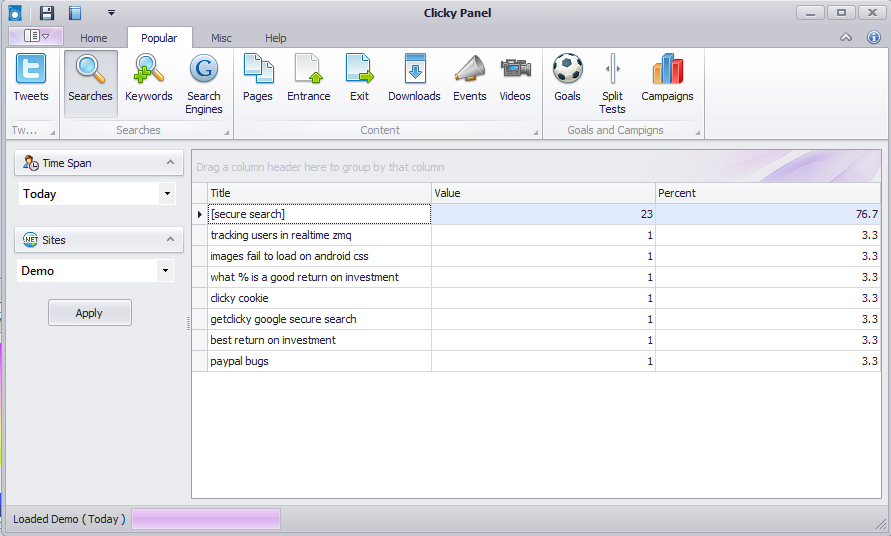Click the value 23 cell
891x536 pixels.
pos(543,214)
